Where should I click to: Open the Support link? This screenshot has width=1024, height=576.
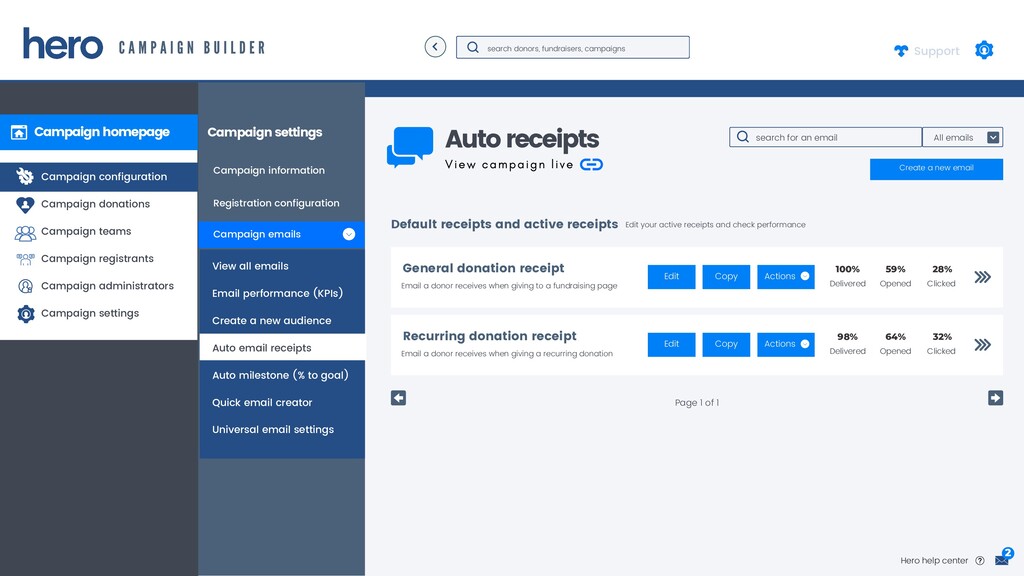pyautogui.click(x=936, y=51)
